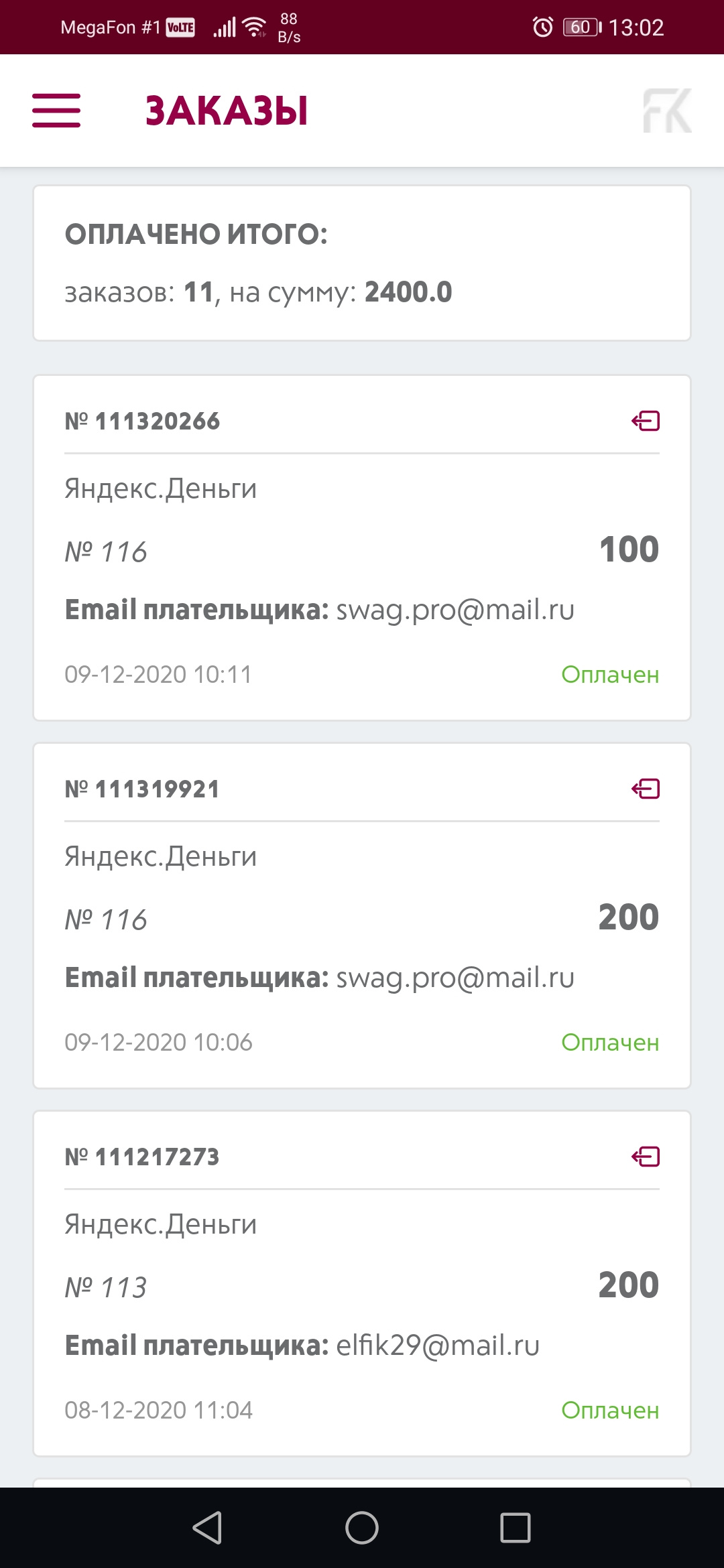The image size is (724, 1568).
Task: Tap payer email elfik29@mail.ru
Action: point(437,1346)
